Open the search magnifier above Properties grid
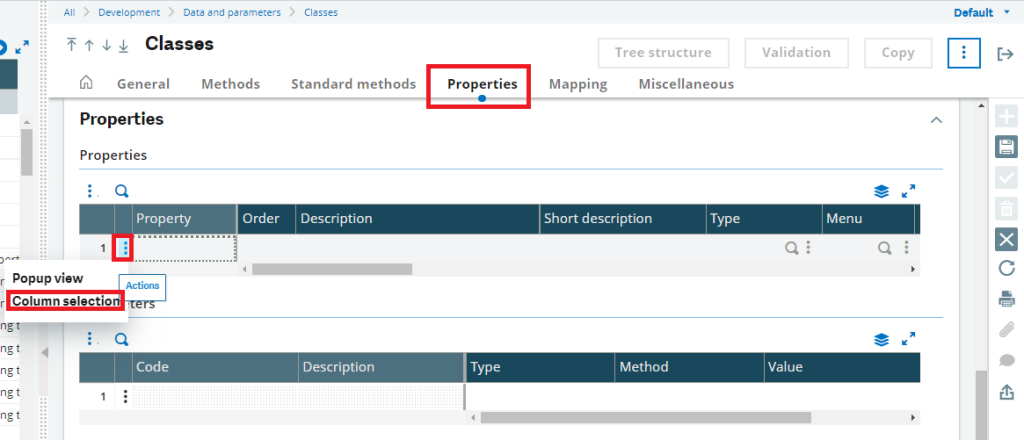 click(x=121, y=191)
